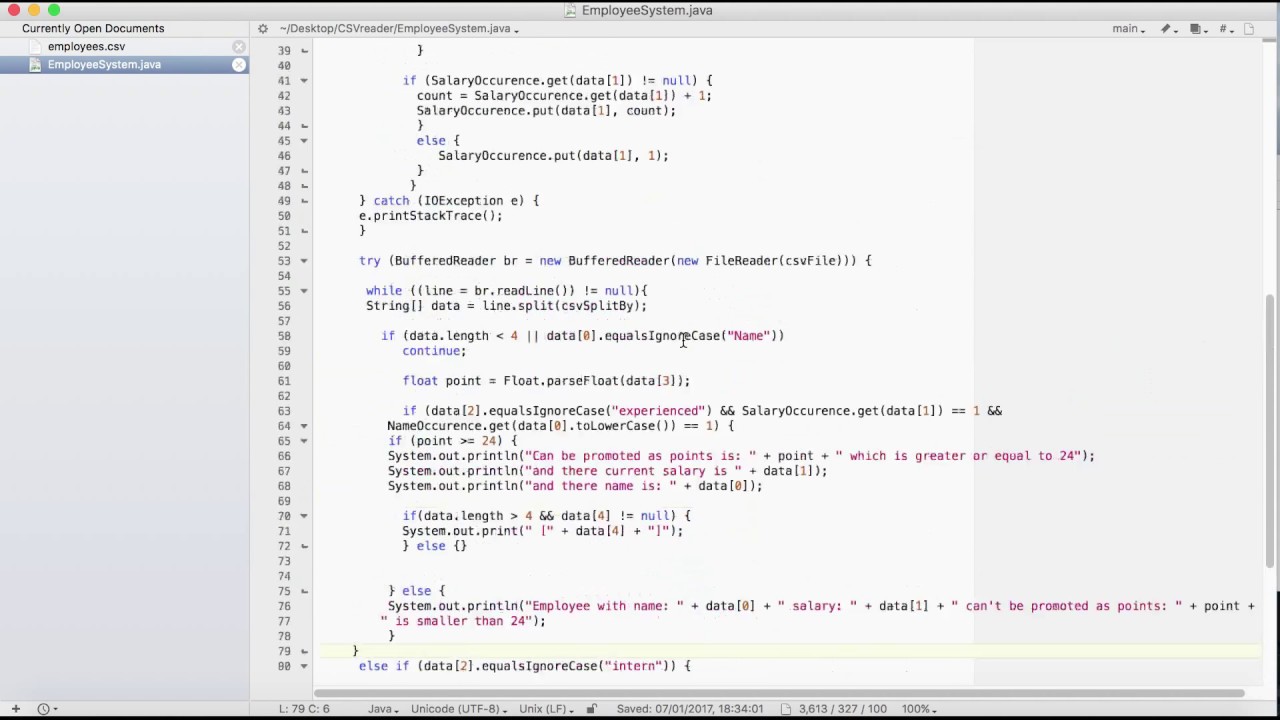Click the L: 79 C: 6 cursor position
The height and width of the screenshot is (720, 1280).
[x=304, y=709]
